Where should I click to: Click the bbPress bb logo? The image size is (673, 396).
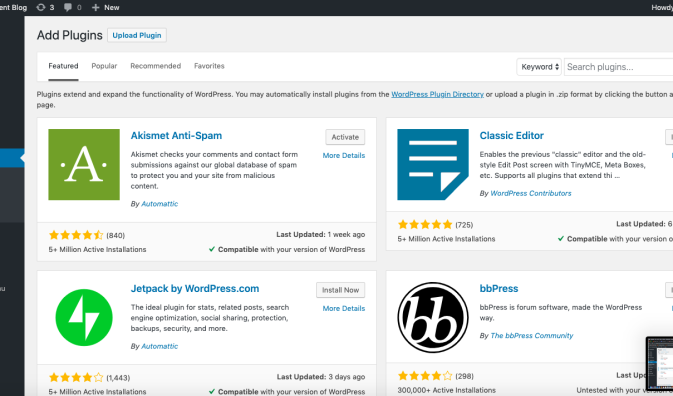(x=433, y=317)
